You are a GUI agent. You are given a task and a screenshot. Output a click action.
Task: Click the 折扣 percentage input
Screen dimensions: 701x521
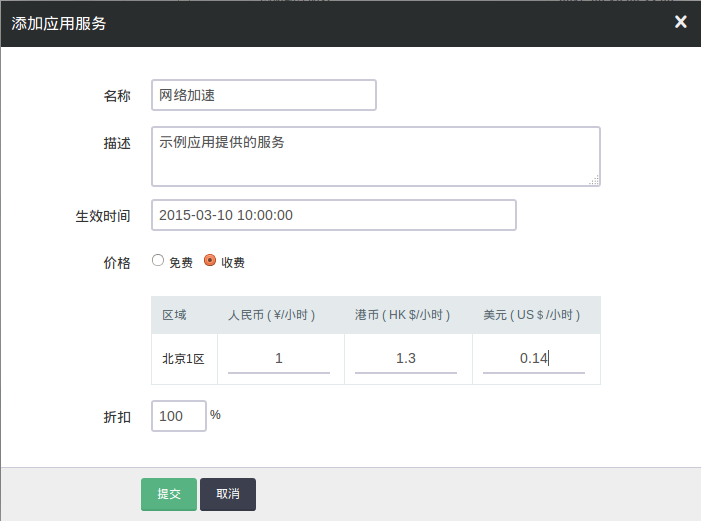(x=178, y=416)
